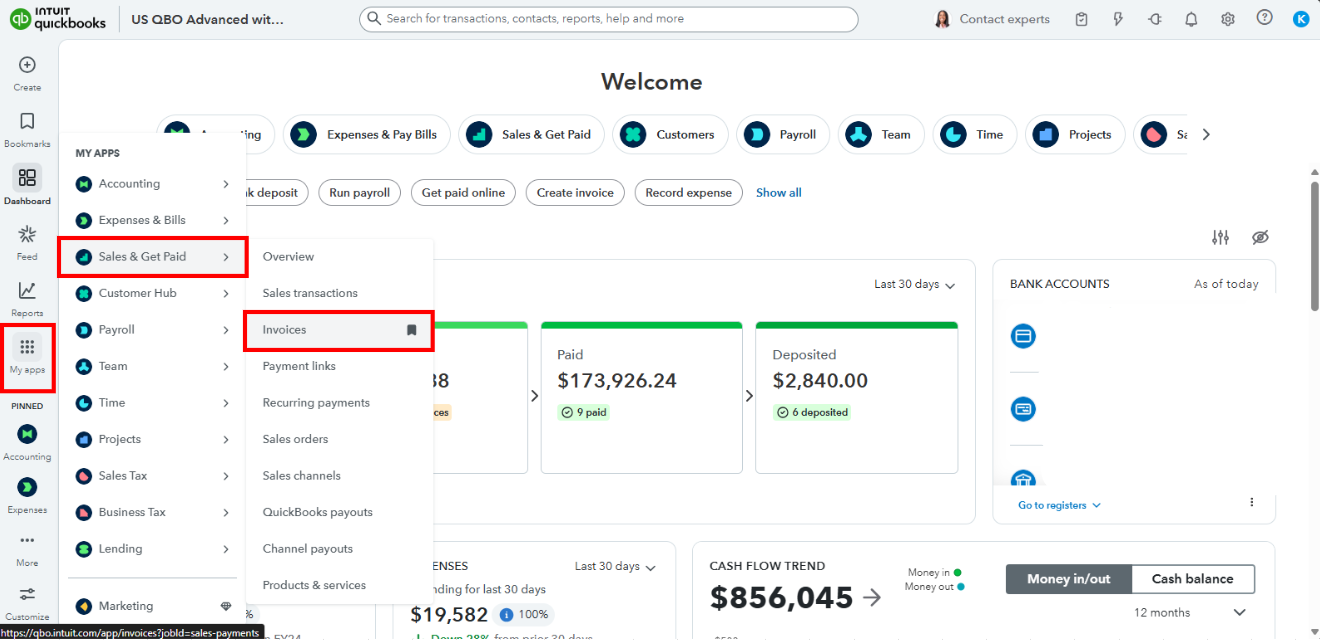Open Sales Tax in My Apps menu
1320x640 pixels.
coord(152,476)
